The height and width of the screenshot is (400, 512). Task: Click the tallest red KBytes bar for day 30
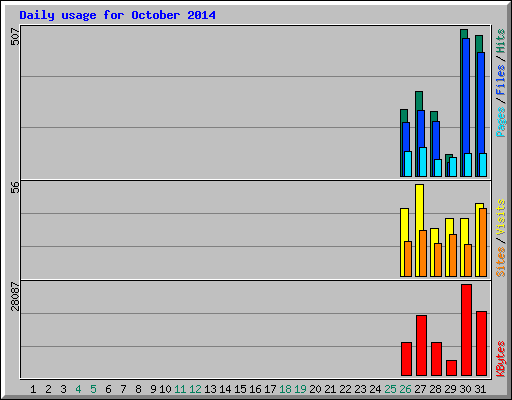click(x=466, y=330)
